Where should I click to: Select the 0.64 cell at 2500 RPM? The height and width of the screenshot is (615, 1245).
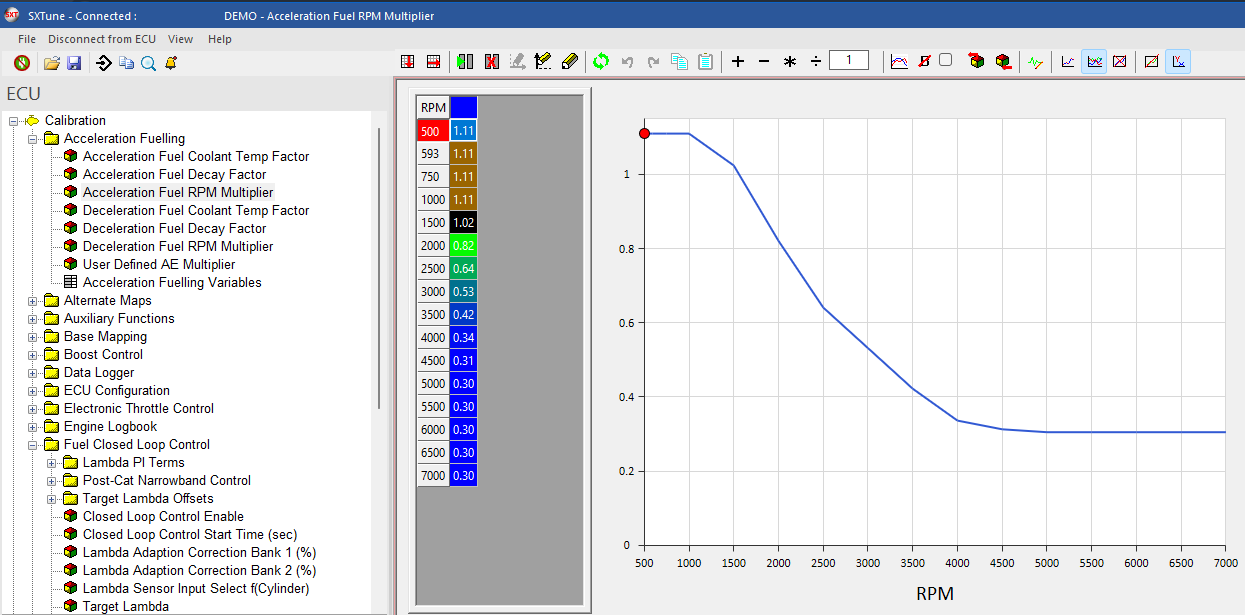pos(464,268)
